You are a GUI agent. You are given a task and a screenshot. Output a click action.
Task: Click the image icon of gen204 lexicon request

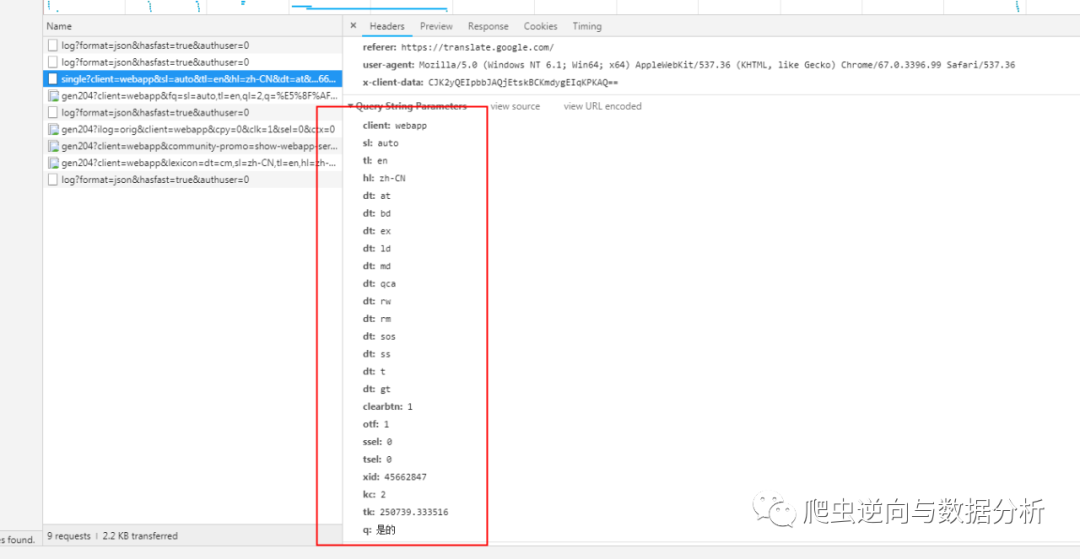pos(53,163)
